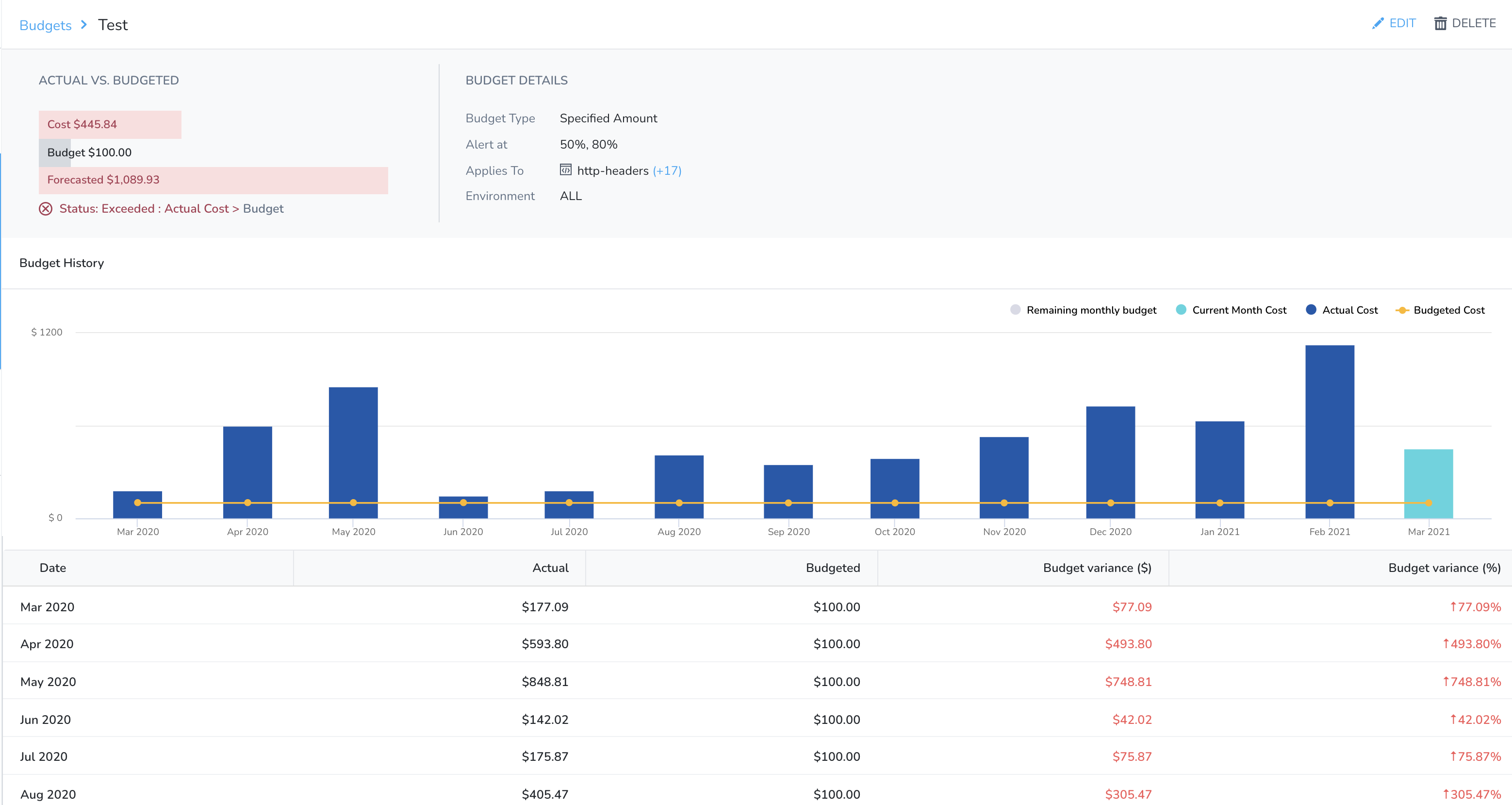Select the Jun 2020 table row date
Image resolution: width=1512 pixels, height=805 pixels.
(45, 720)
